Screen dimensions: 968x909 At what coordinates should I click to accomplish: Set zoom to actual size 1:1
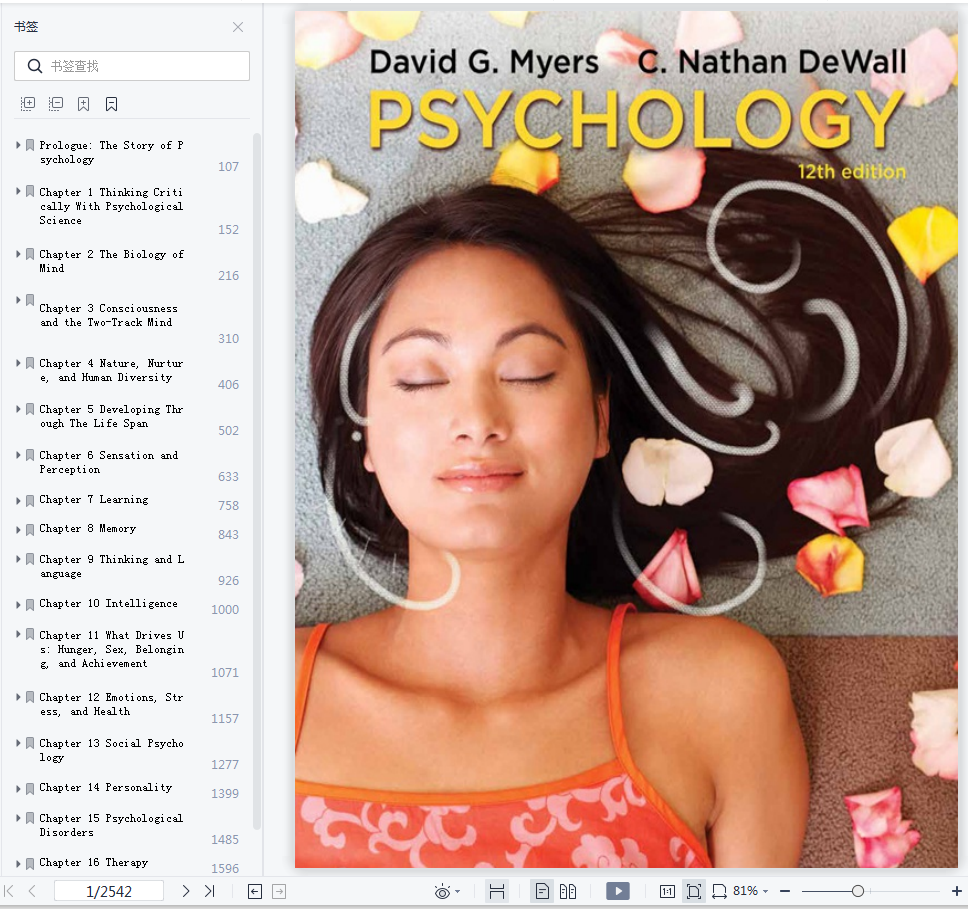tap(667, 891)
